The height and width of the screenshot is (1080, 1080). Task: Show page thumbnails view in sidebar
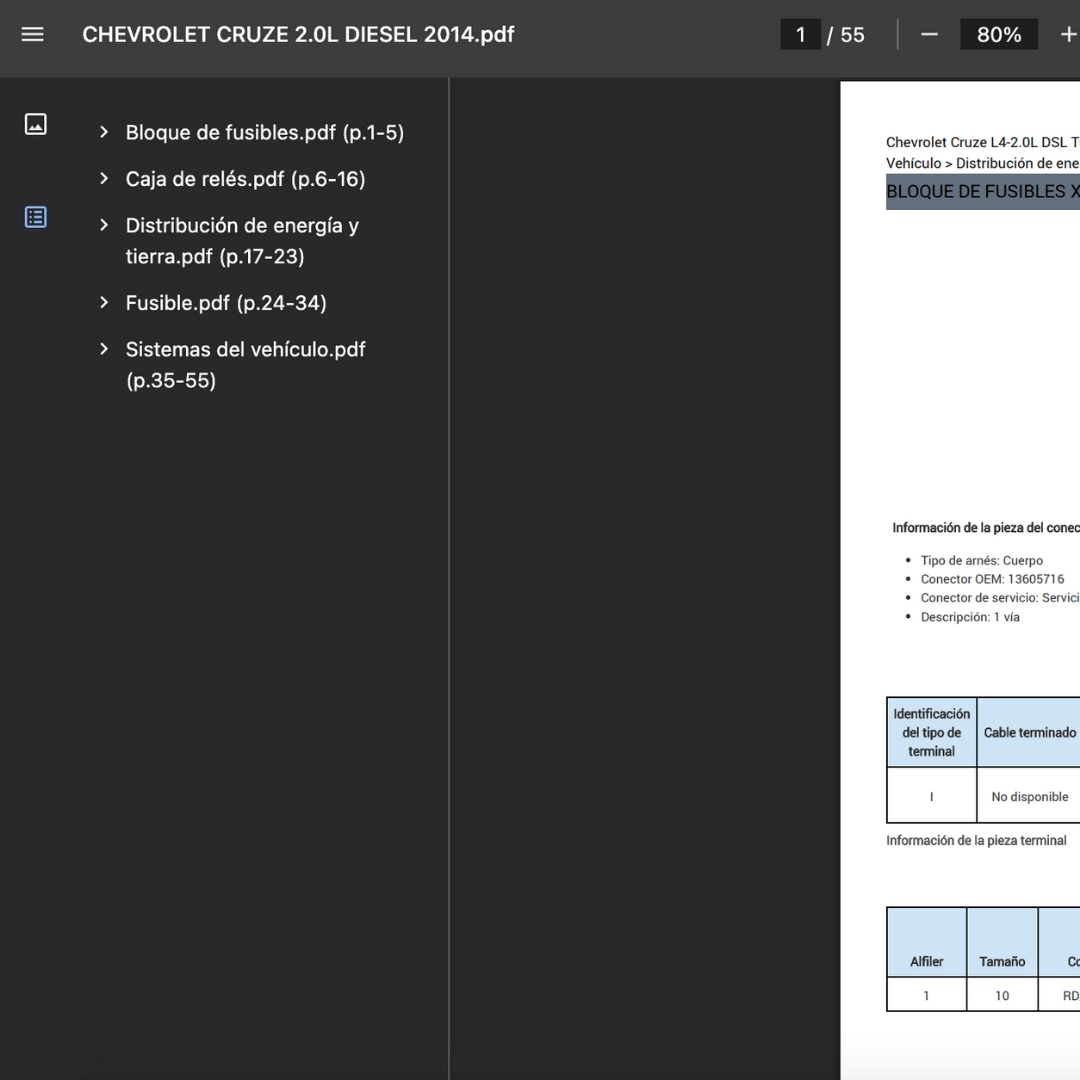(36, 124)
